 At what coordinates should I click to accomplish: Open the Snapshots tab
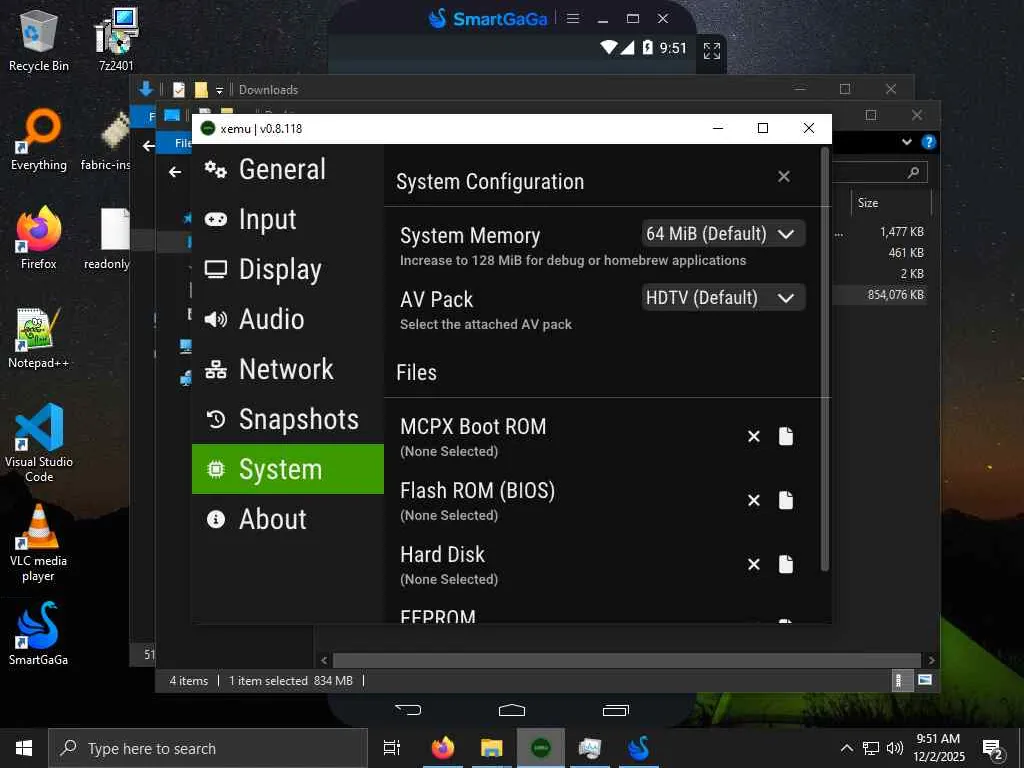point(287,419)
